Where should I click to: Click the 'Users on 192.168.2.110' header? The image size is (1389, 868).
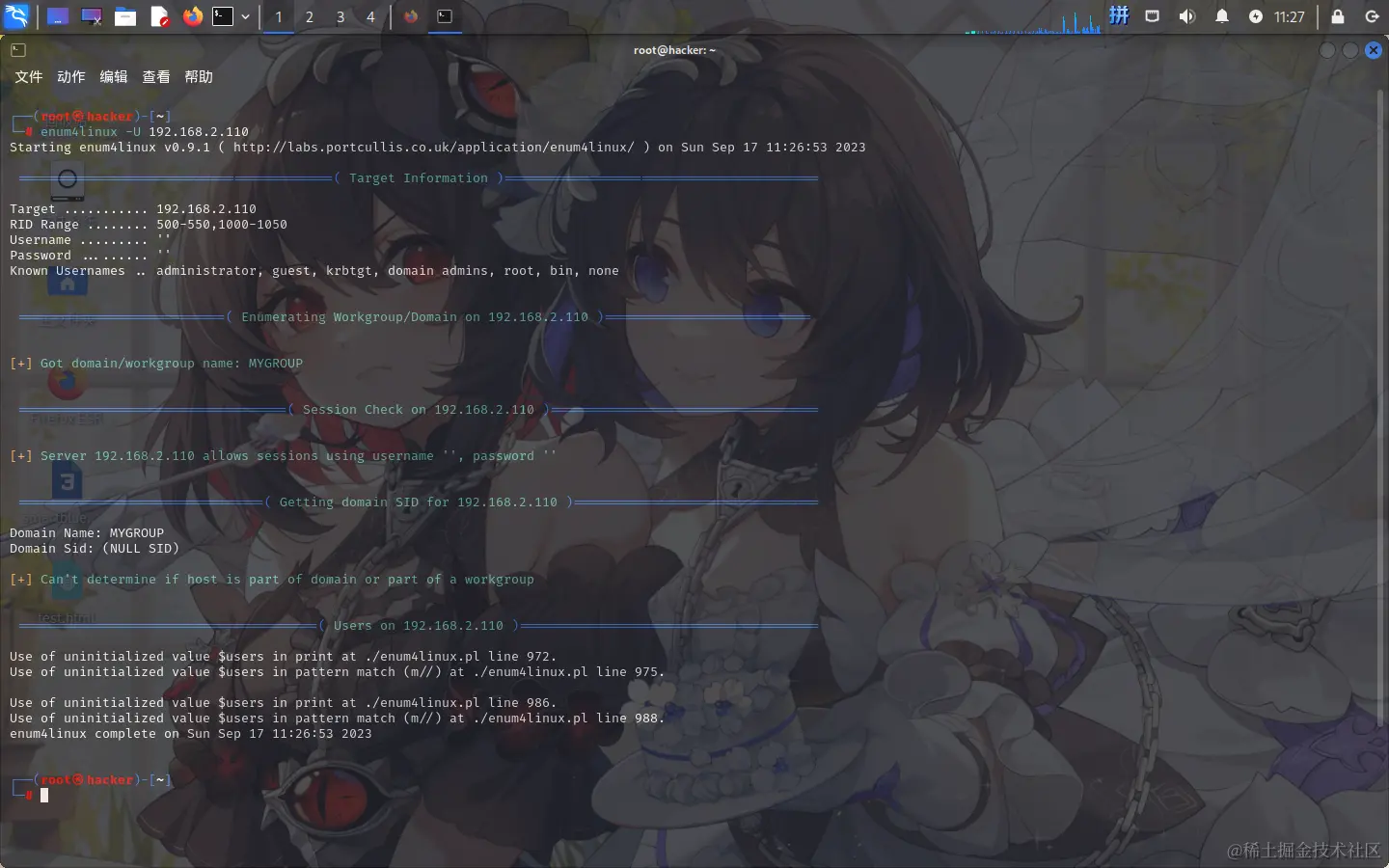(x=419, y=626)
